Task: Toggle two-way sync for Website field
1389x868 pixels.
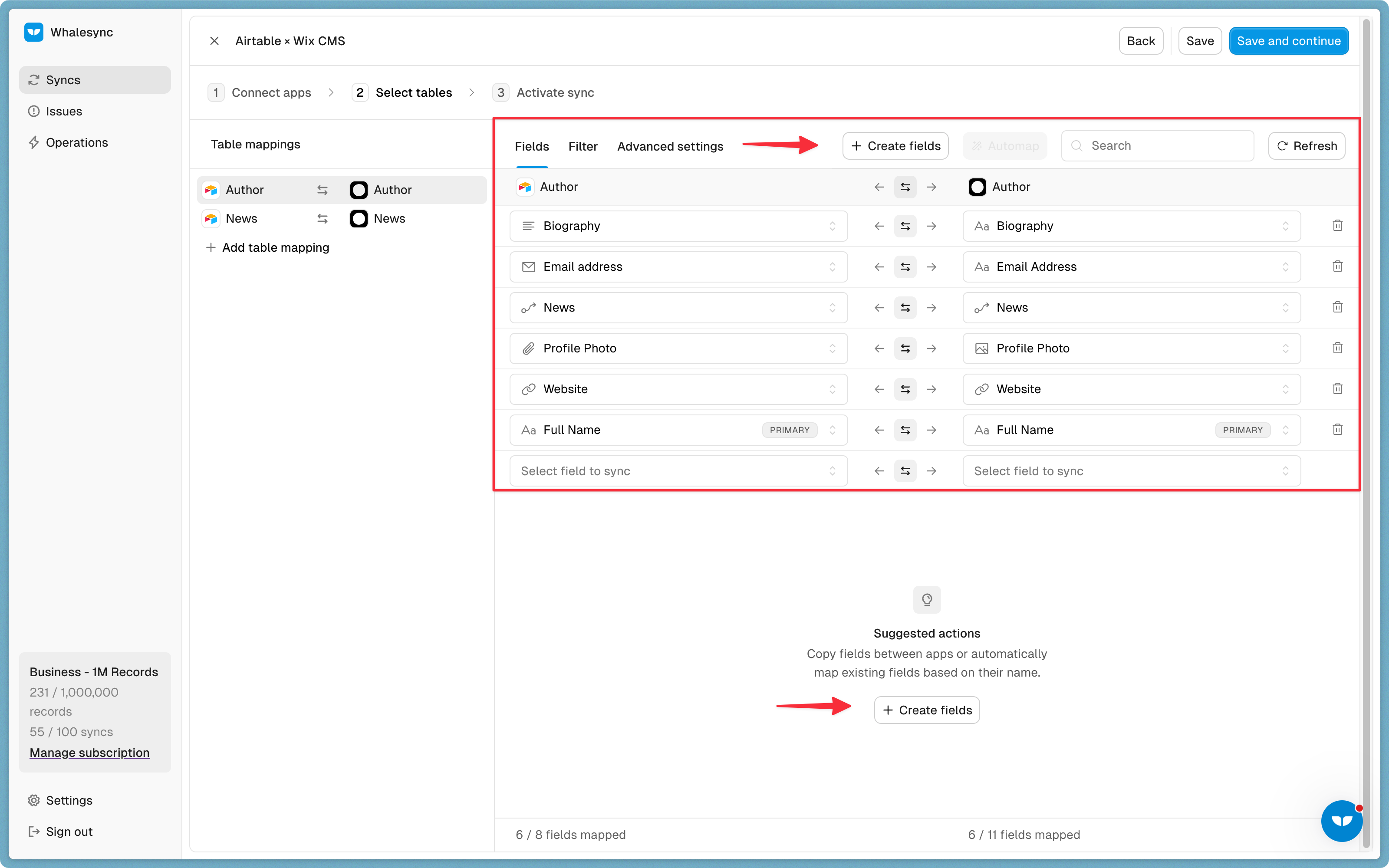Action: [x=905, y=389]
